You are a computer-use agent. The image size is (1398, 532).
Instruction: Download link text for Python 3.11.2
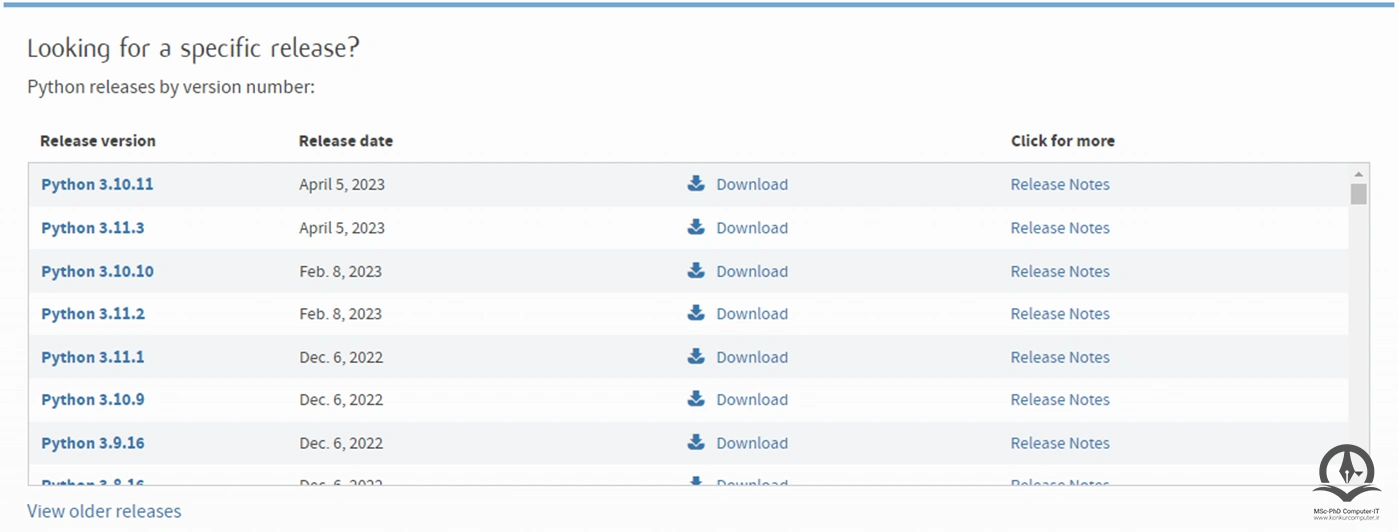tap(752, 314)
